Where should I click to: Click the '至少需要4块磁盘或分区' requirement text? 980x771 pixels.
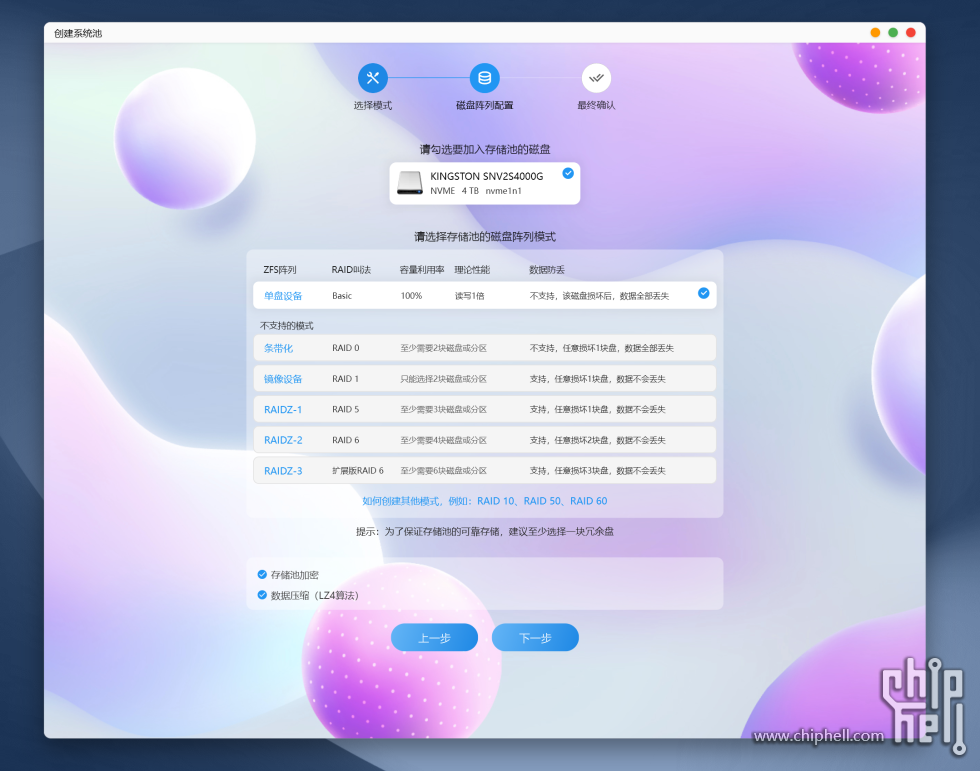tap(444, 440)
